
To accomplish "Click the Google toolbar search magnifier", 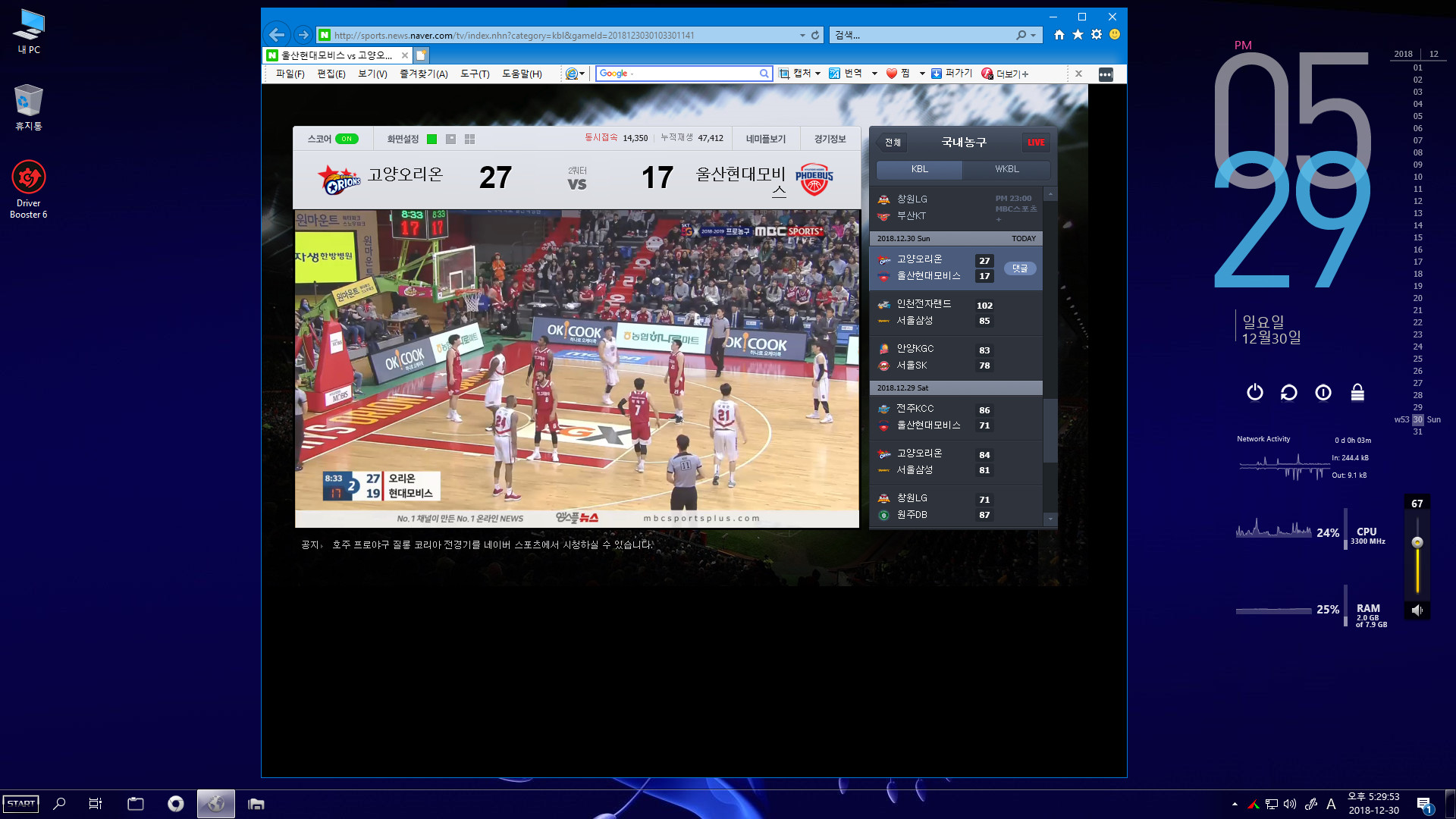I will tap(764, 74).
